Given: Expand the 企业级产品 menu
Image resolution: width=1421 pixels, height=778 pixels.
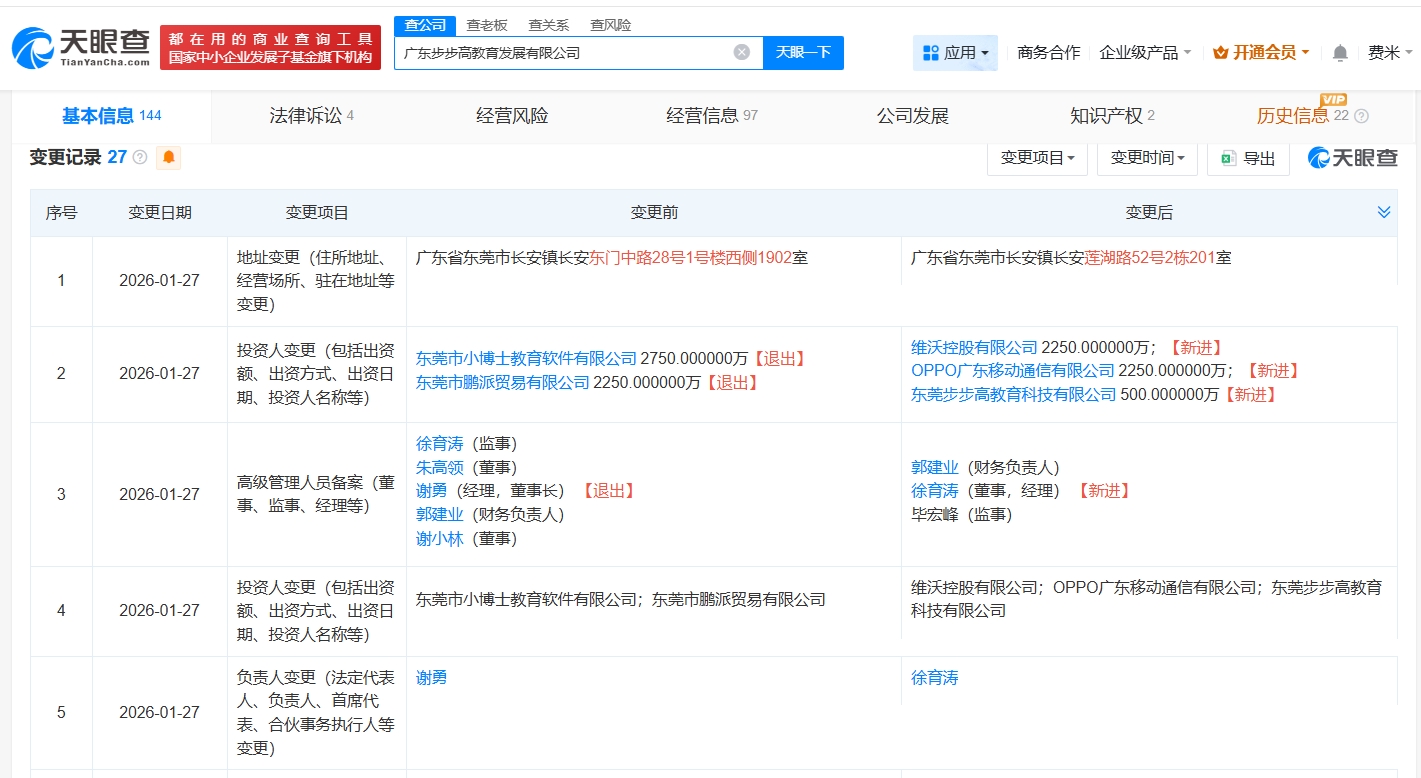Looking at the screenshot, I should point(1145,53).
